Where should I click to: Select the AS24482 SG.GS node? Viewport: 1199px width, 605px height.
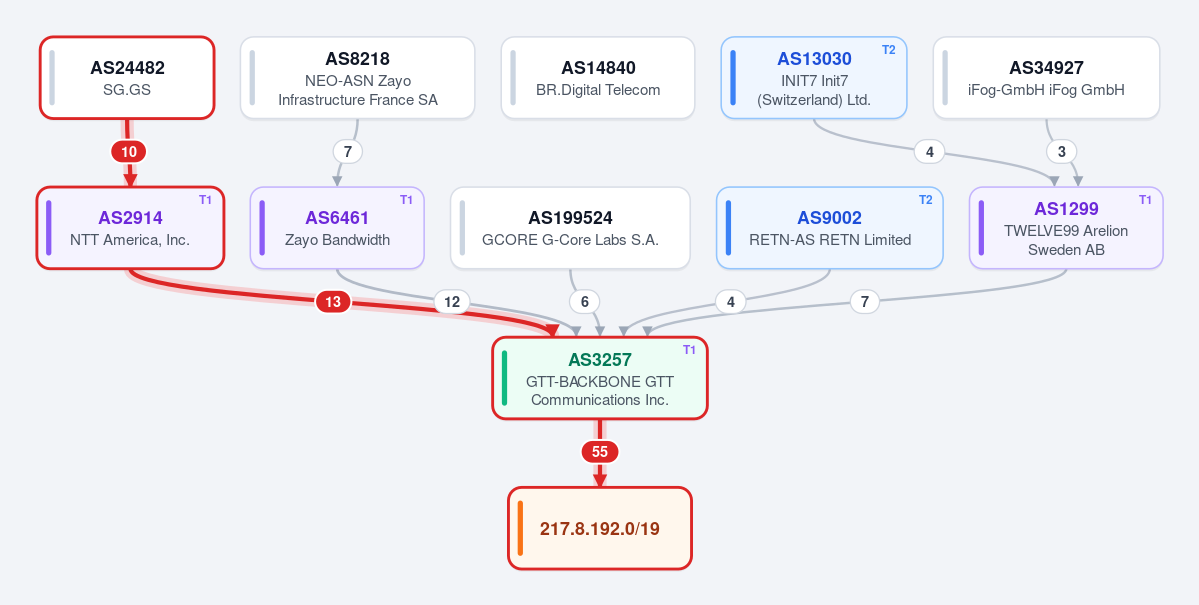click(x=127, y=78)
